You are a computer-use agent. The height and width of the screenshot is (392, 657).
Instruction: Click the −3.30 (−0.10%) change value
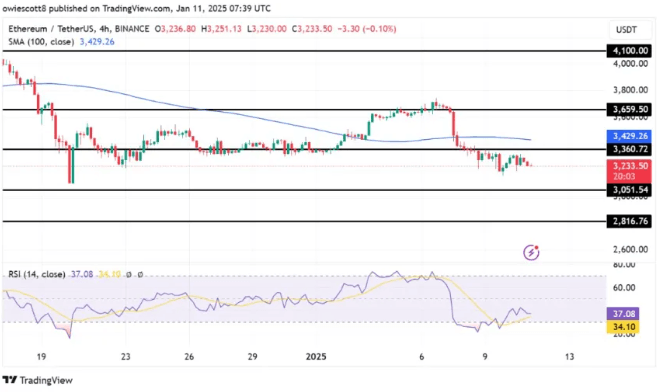pyautogui.click(x=367, y=29)
